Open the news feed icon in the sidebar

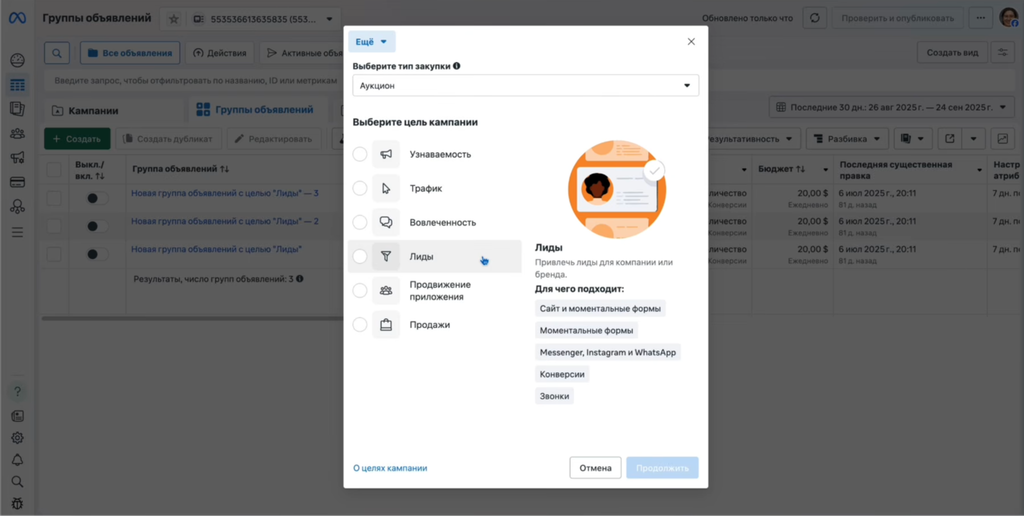click(18, 416)
